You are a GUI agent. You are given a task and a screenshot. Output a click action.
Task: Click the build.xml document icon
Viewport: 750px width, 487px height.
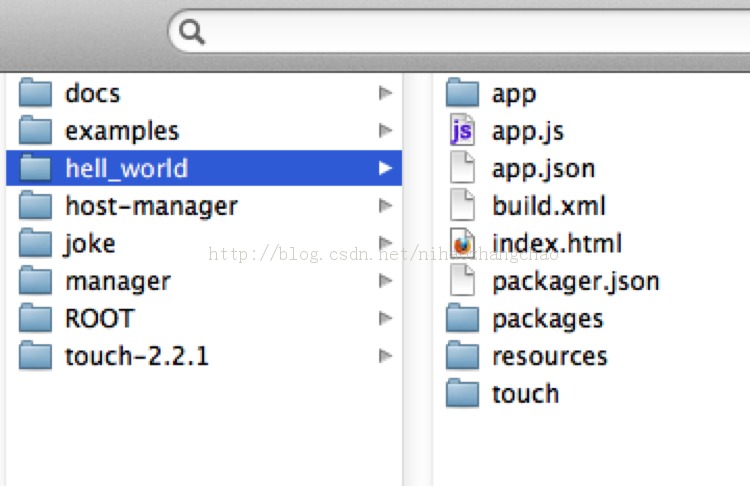[462, 205]
